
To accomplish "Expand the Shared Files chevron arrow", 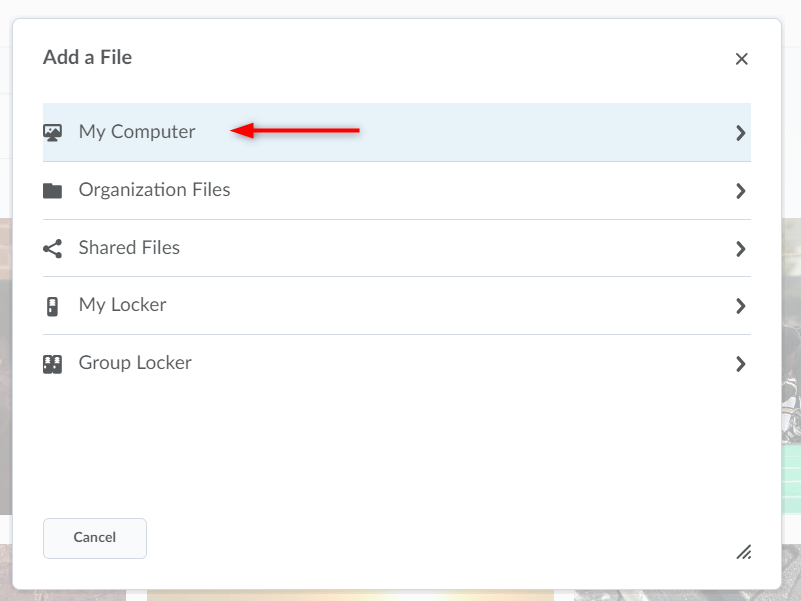I will 740,248.
